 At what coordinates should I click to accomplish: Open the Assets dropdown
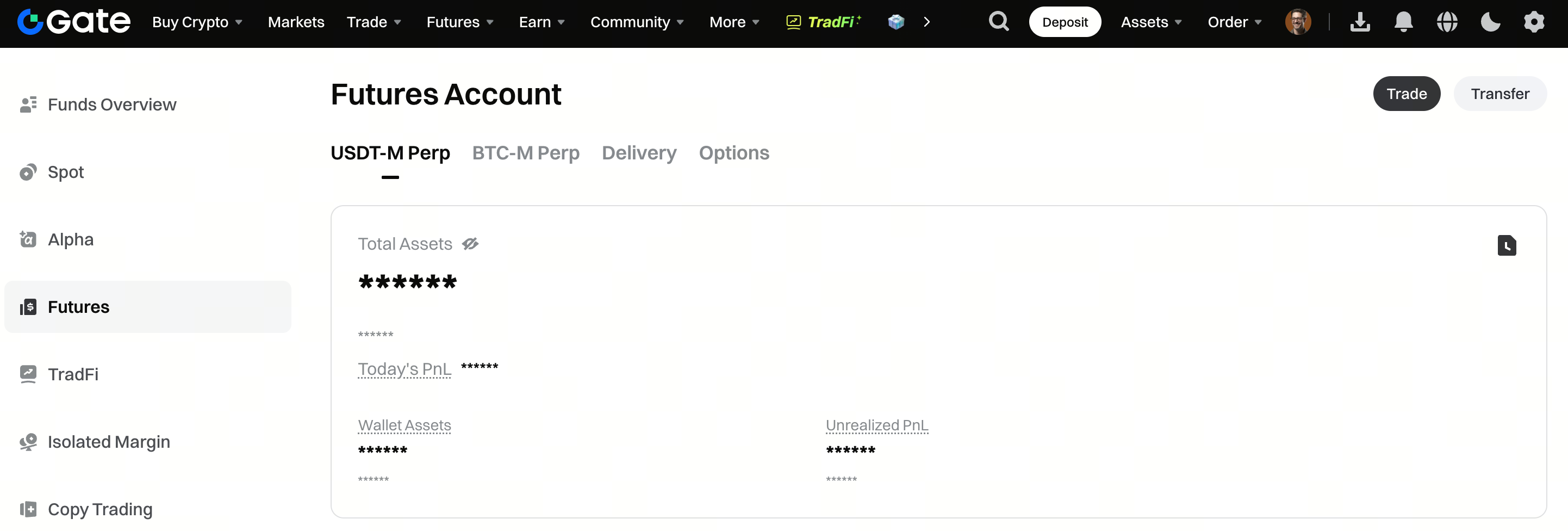point(1150,22)
